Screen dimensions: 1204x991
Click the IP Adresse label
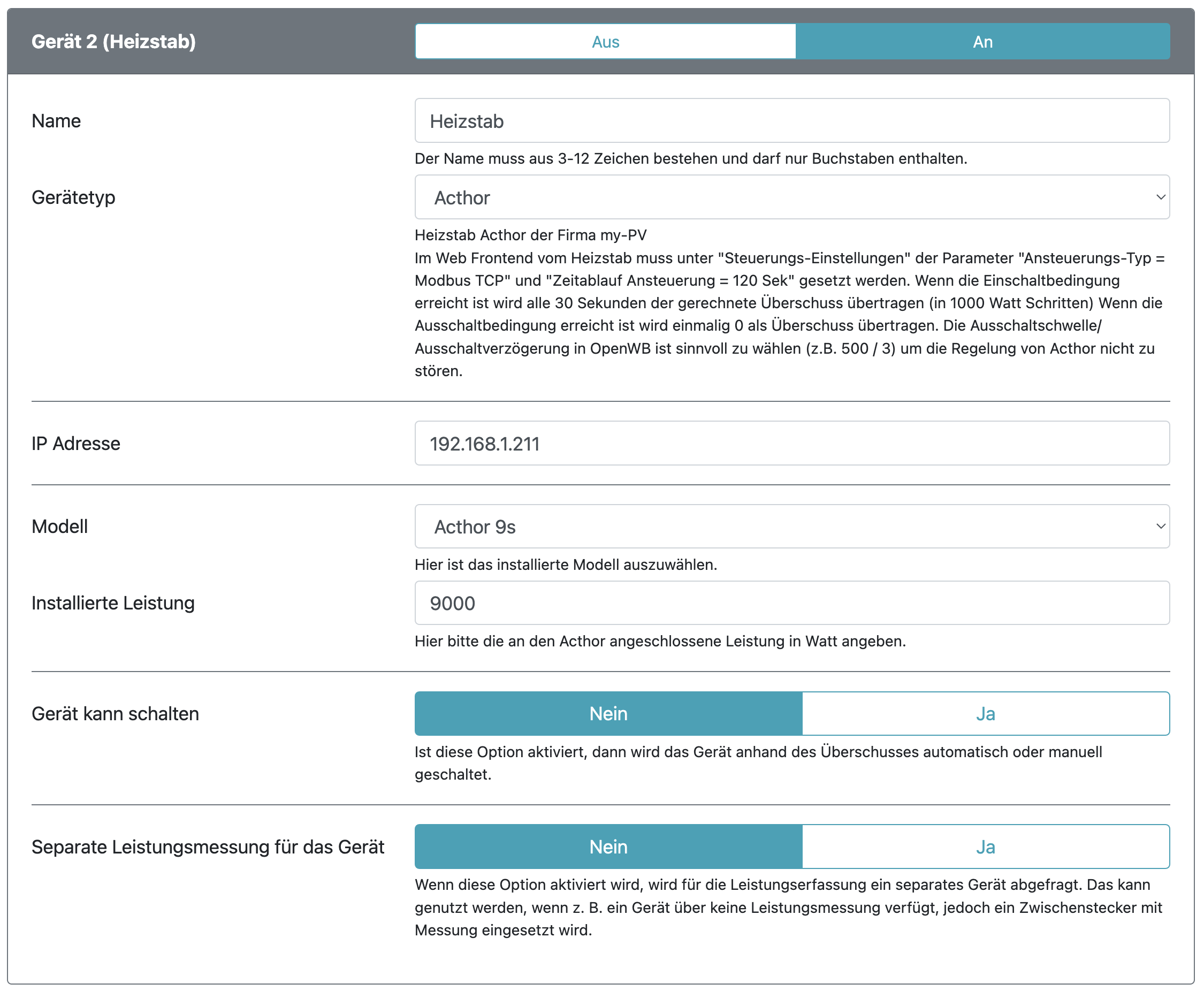(x=76, y=444)
